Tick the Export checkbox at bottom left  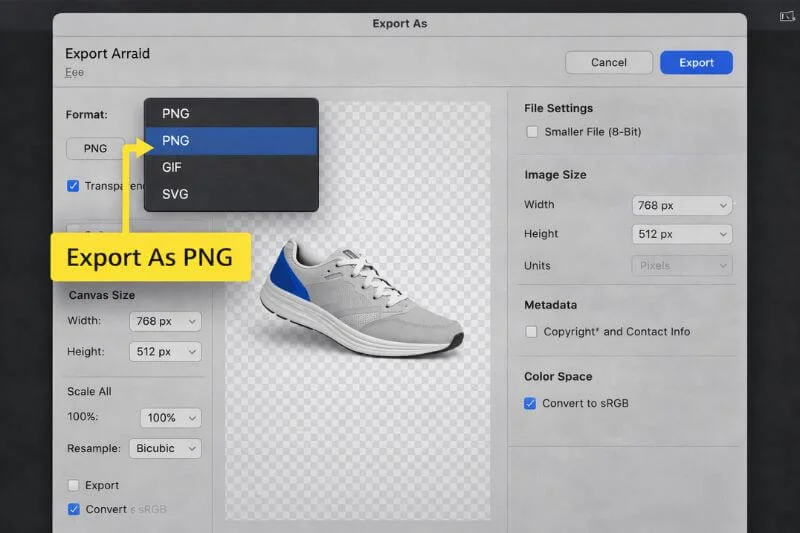coord(73,485)
